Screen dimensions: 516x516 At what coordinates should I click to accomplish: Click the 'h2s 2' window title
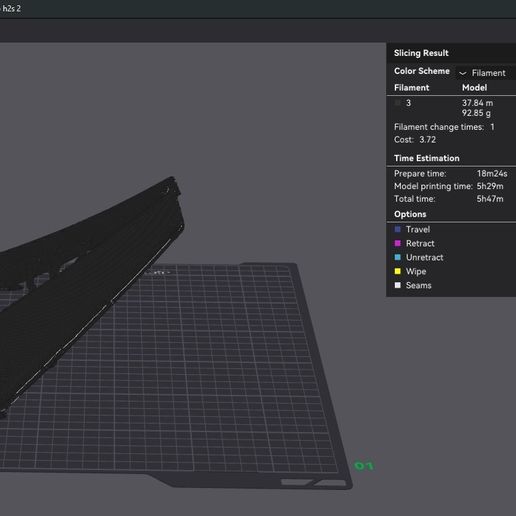coord(11,8)
